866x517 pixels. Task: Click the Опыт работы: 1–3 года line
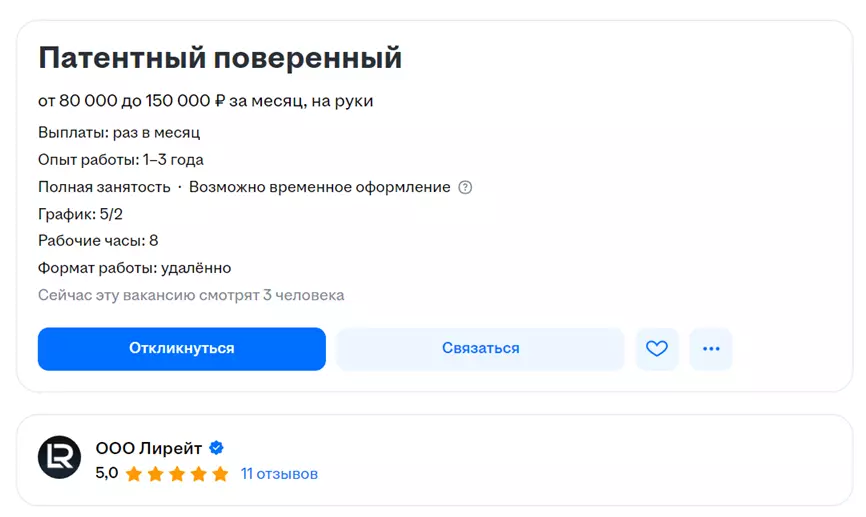pos(121,160)
